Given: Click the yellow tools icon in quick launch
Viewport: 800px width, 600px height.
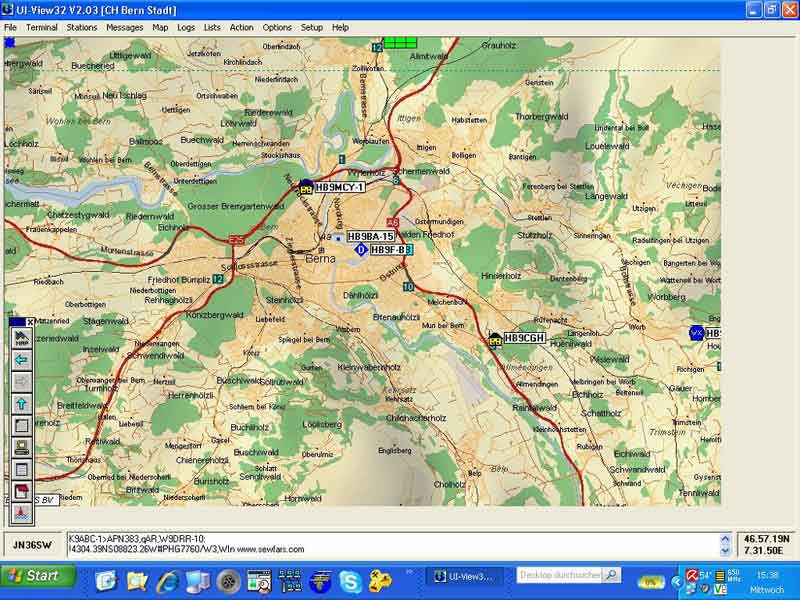Looking at the screenshot, I should click(x=381, y=581).
